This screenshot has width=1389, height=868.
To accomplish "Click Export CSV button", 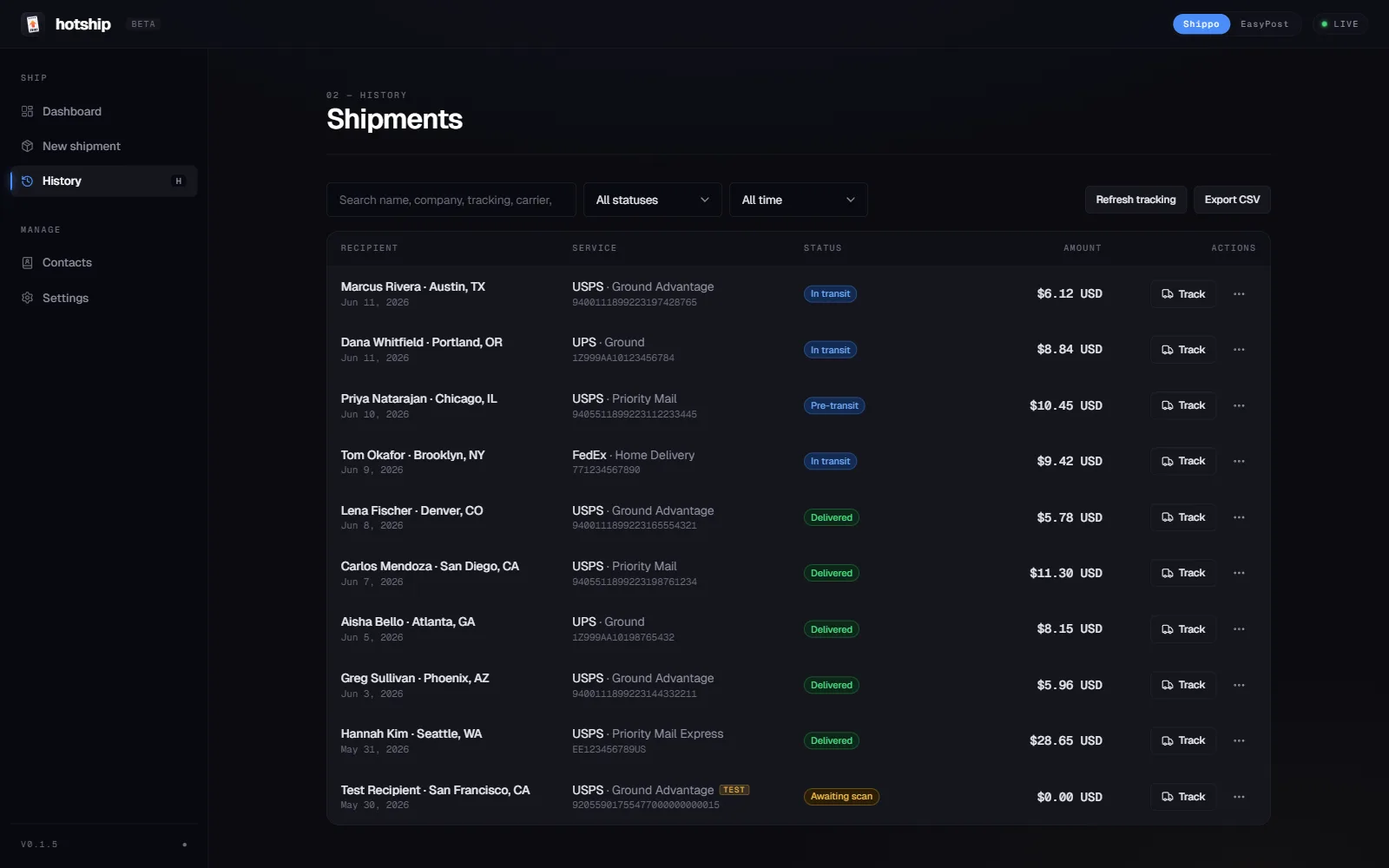I will click(x=1232, y=200).
